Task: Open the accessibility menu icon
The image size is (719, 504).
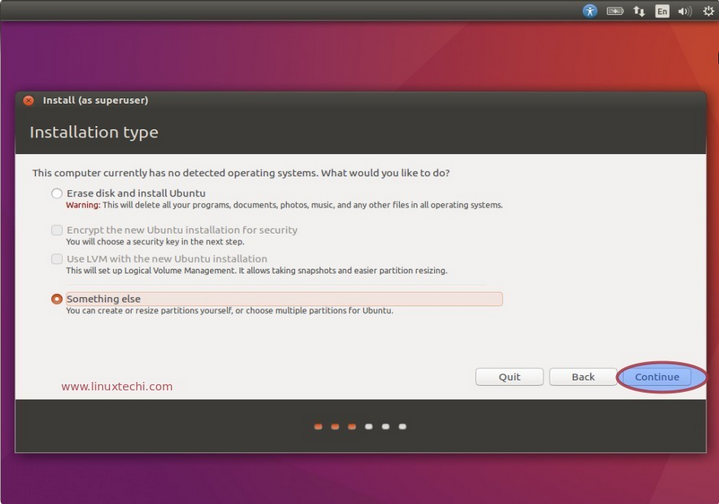Action: coord(590,11)
